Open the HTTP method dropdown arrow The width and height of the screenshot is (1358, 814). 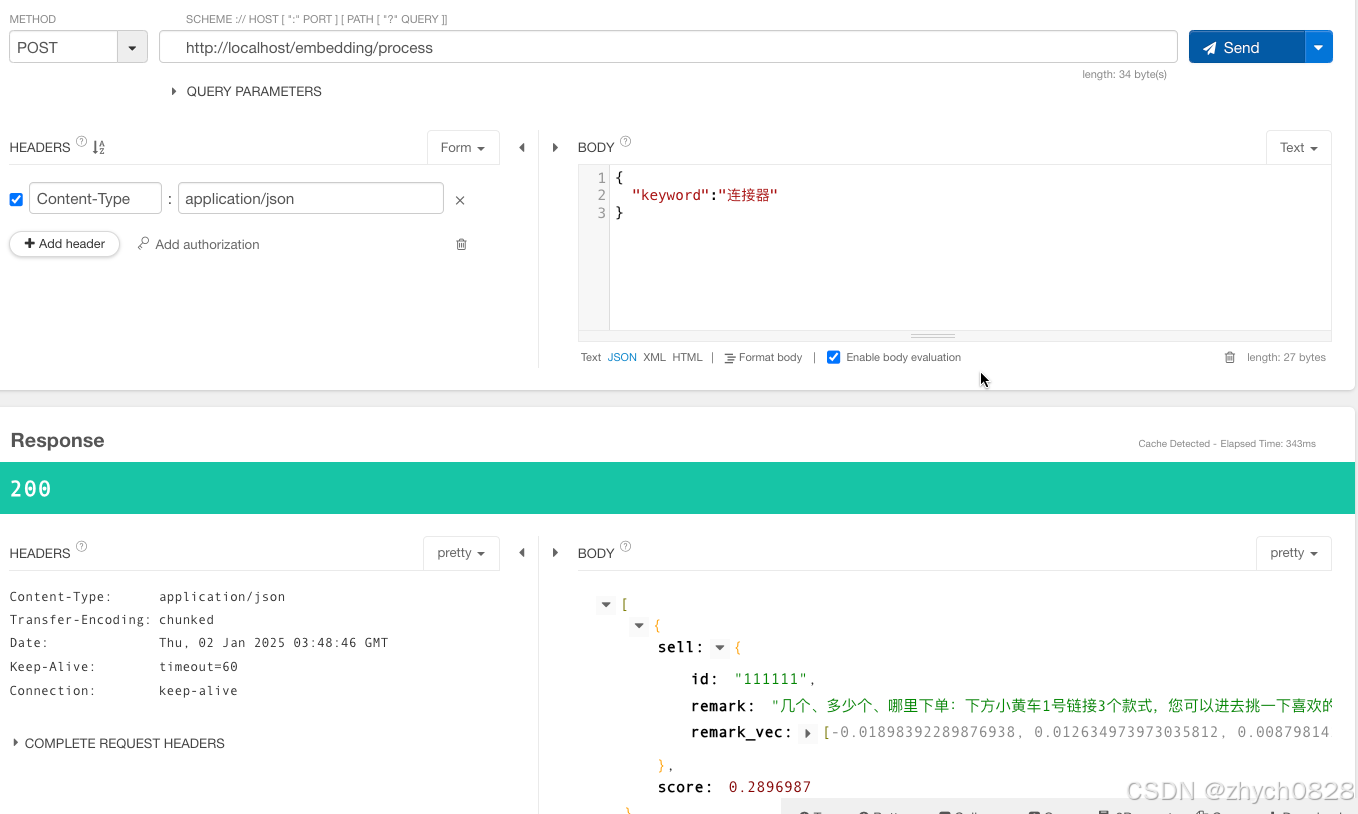point(132,47)
